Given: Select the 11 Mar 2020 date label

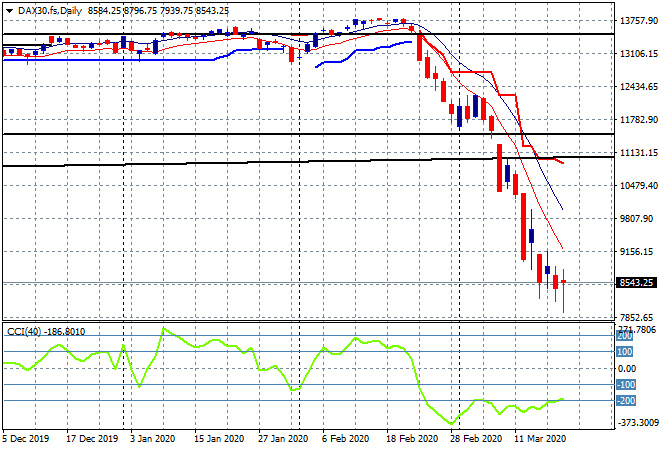Looking at the screenshot, I should (x=540, y=439).
